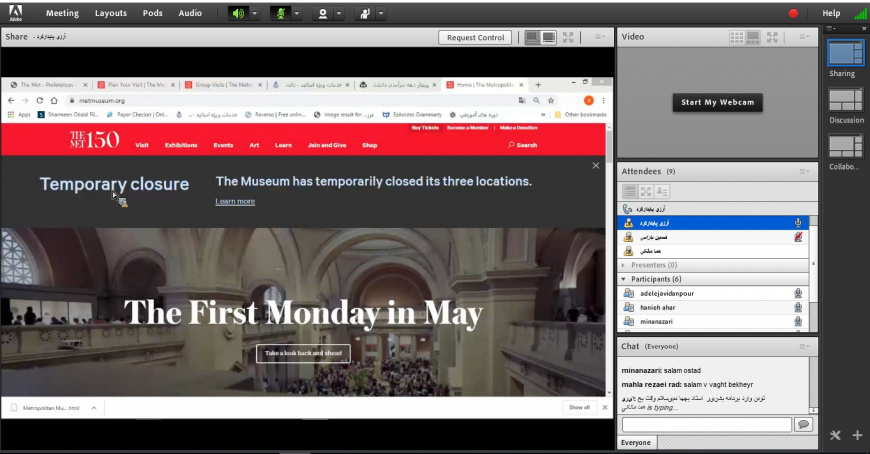The height and width of the screenshot is (454, 870).
Task: Click the Request Control button
Action: 475,37
